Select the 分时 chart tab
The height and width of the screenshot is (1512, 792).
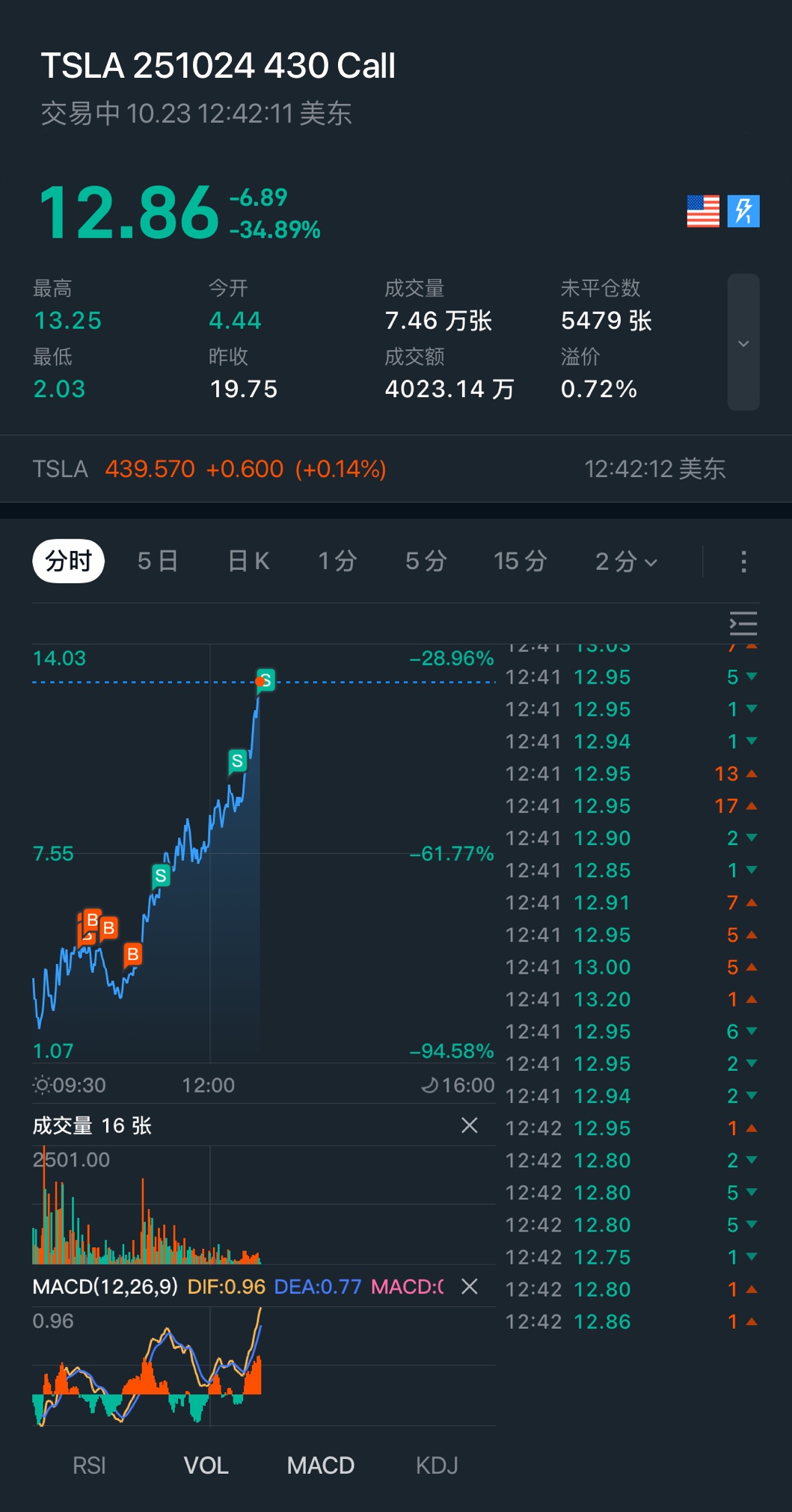pyautogui.click(x=68, y=561)
